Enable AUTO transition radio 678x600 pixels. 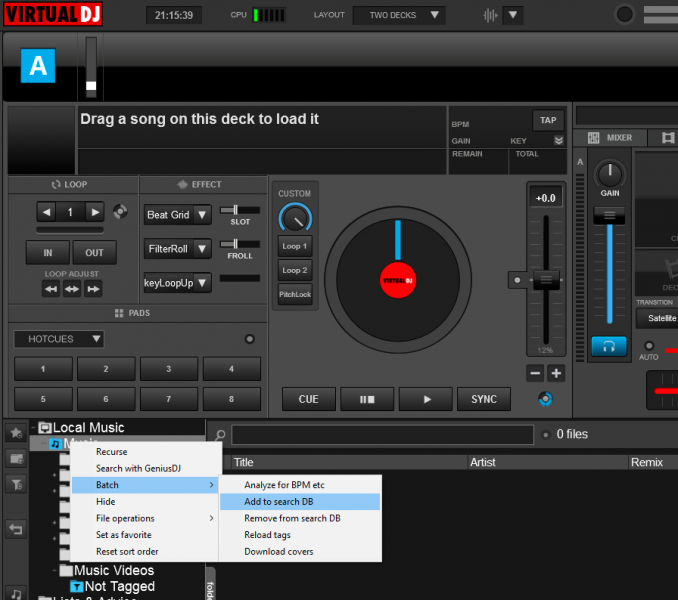649,345
